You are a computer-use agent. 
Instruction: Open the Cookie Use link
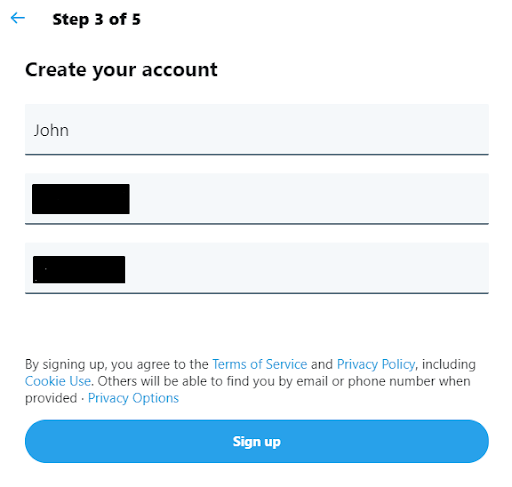point(58,381)
